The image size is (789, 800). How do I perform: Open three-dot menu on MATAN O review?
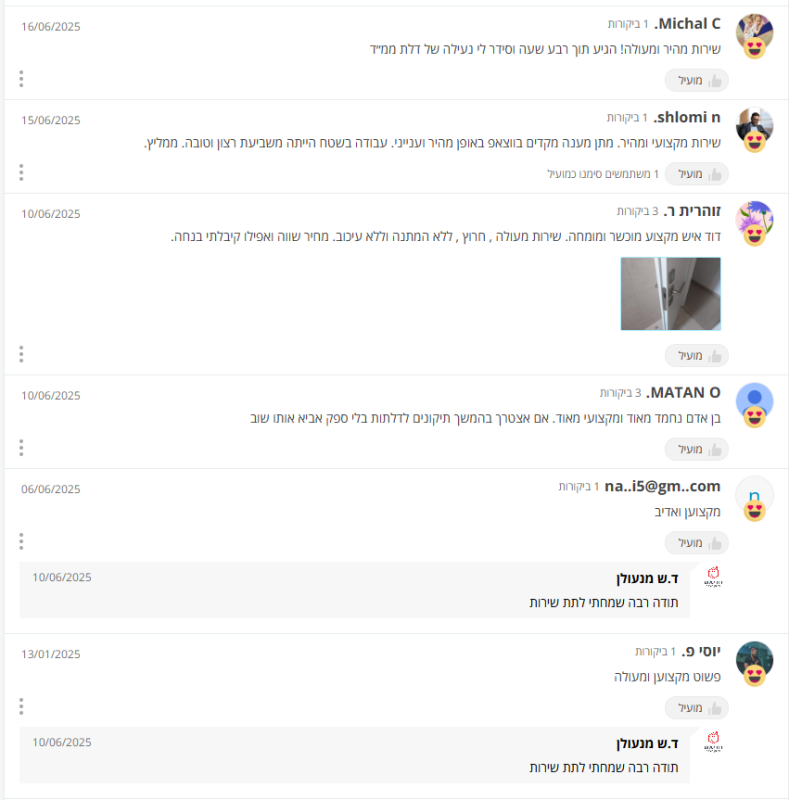(21, 447)
